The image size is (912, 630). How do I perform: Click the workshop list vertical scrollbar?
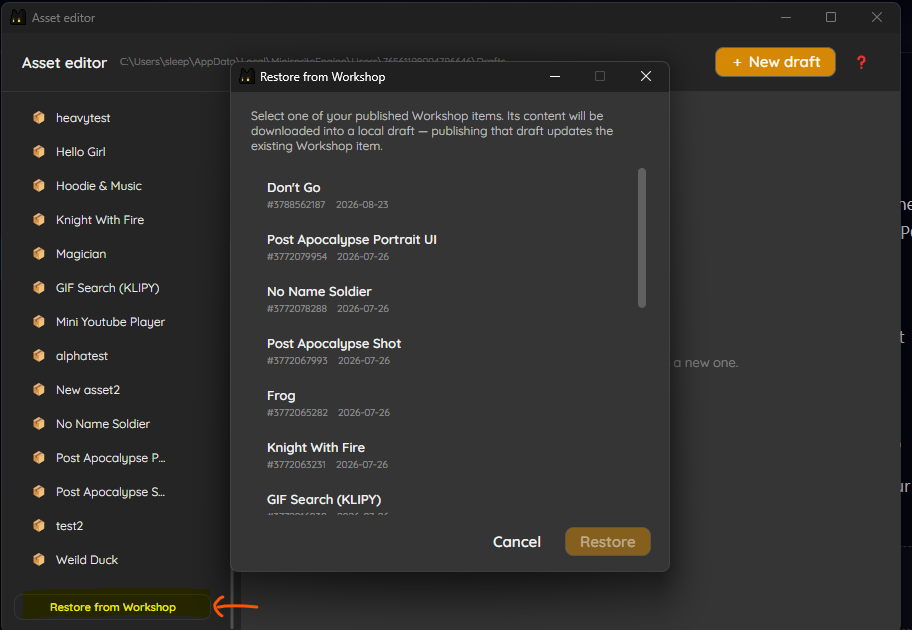click(x=642, y=238)
